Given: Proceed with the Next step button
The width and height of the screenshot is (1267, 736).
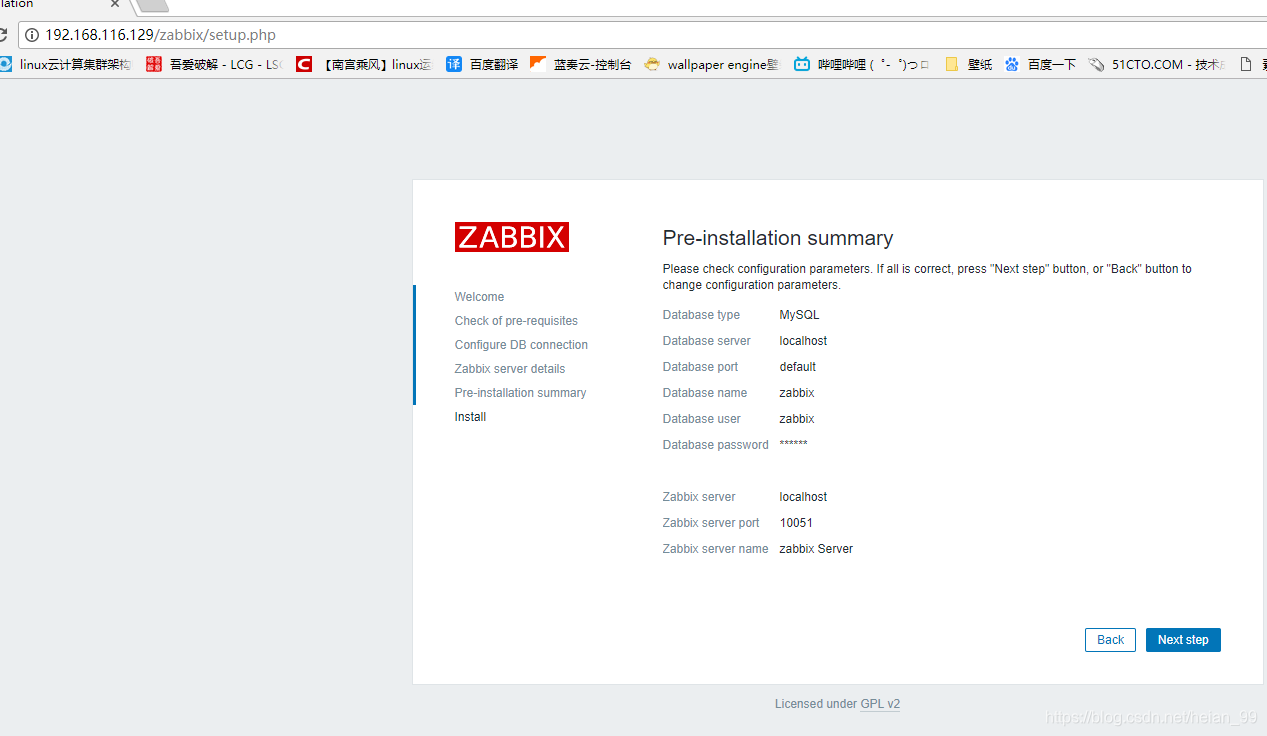Looking at the screenshot, I should pyautogui.click(x=1183, y=640).
